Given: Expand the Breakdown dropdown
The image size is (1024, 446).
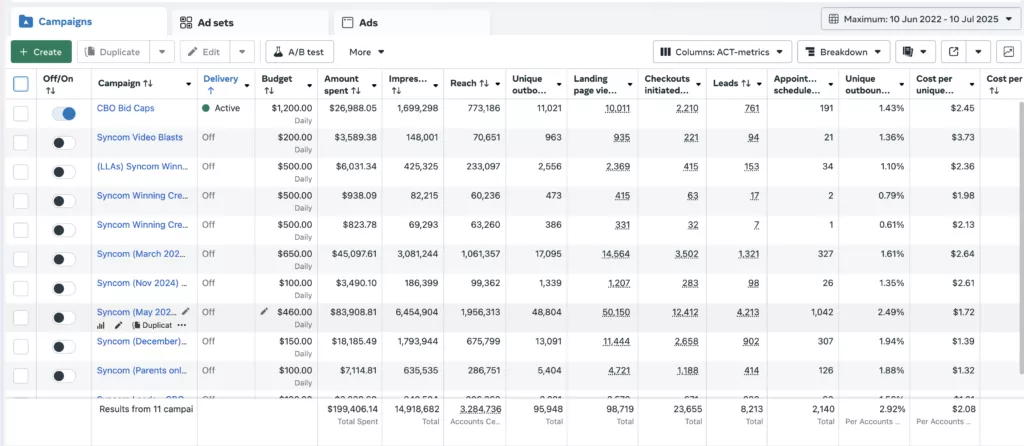Looking at the screenshot, I should tap(843, 51).
